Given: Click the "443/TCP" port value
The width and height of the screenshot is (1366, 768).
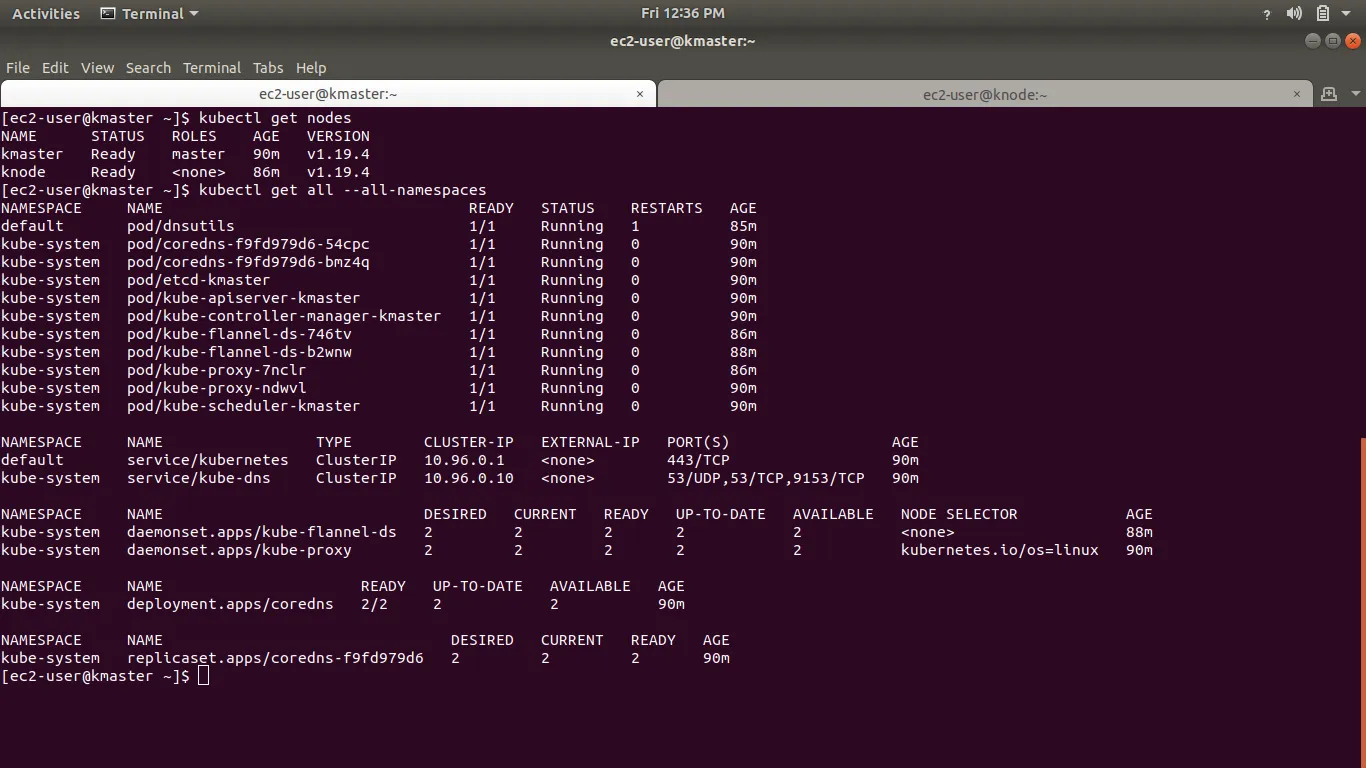Looking at the screenshot, I should [698, 460].
